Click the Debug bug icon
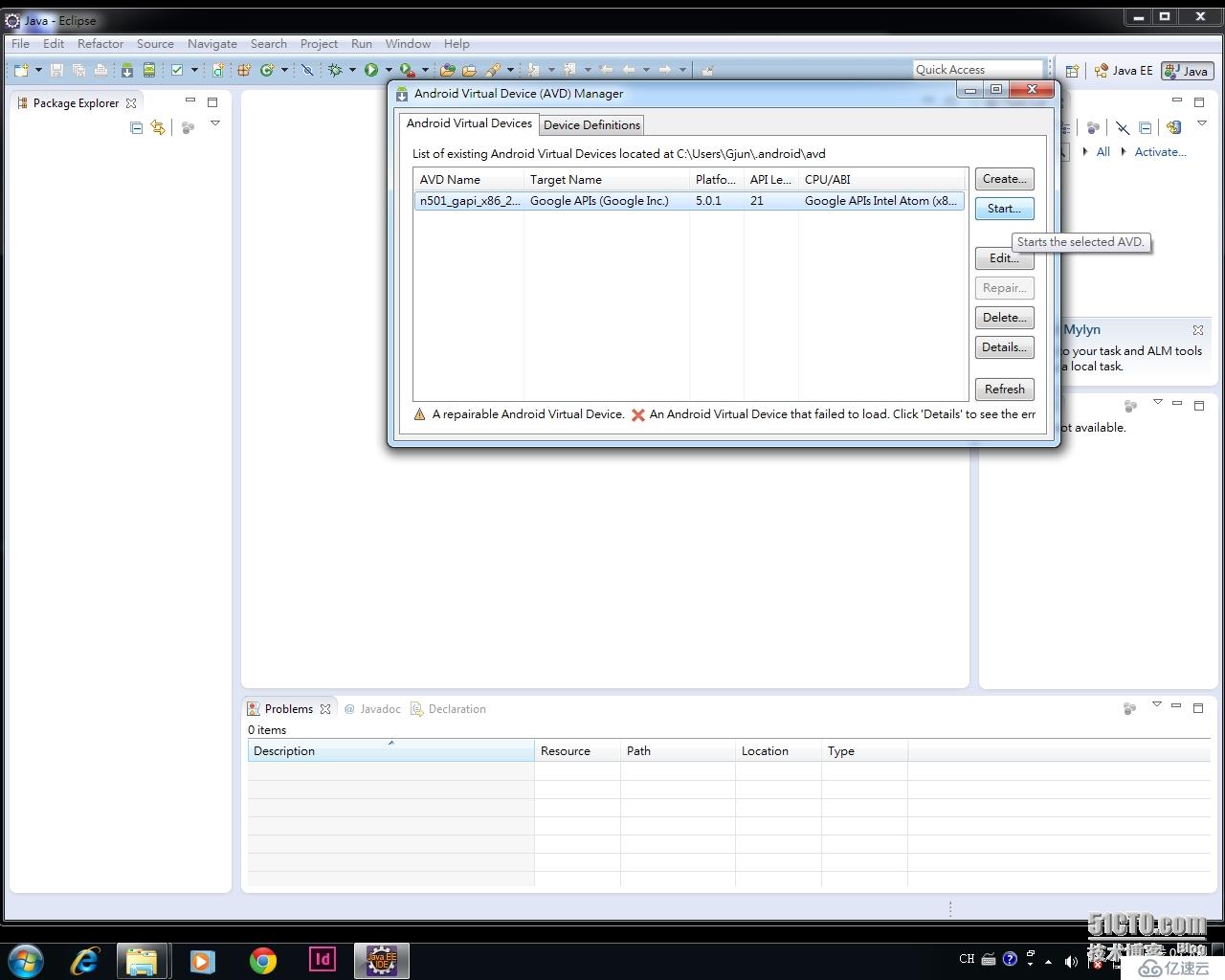Screen dimensions: 1225x980 [x=335, y=70]
